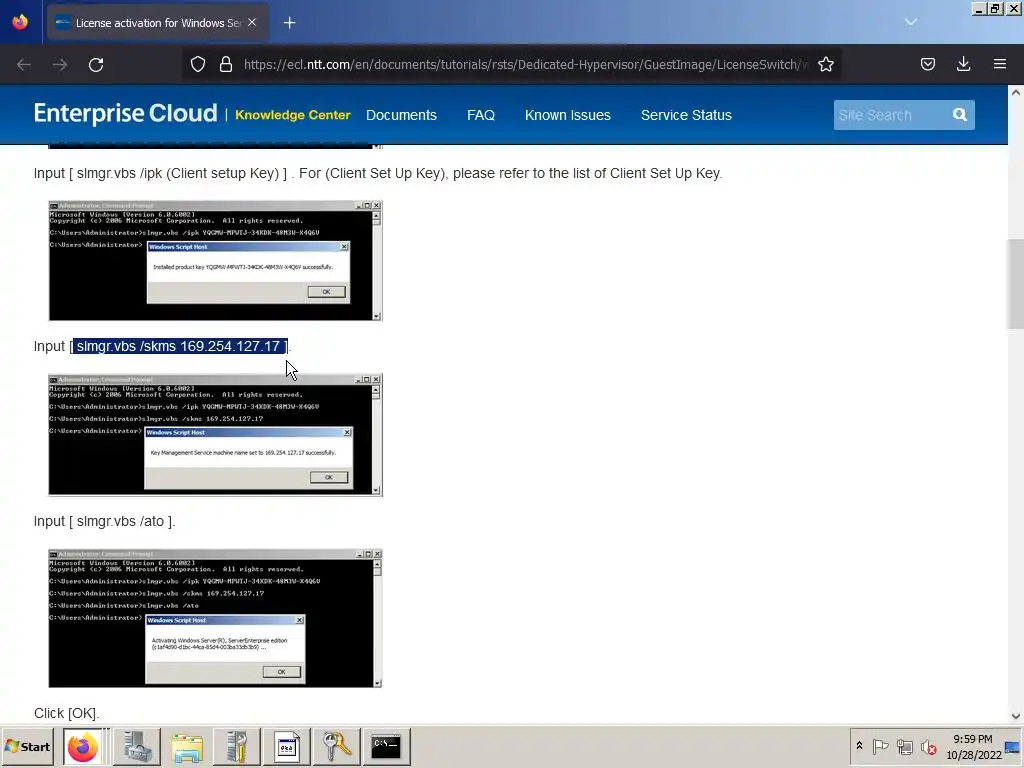Reload the current page

pos(96,64)
